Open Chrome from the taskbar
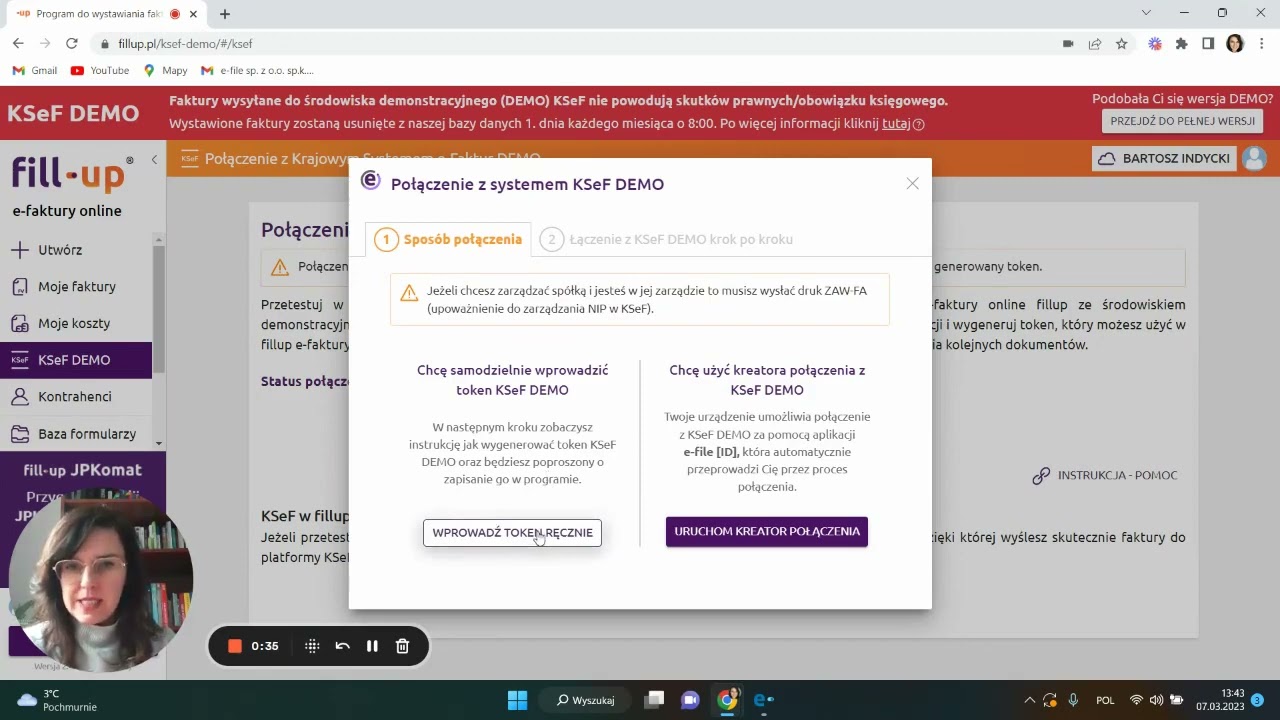1280x720 pixels. click(728, 700)
